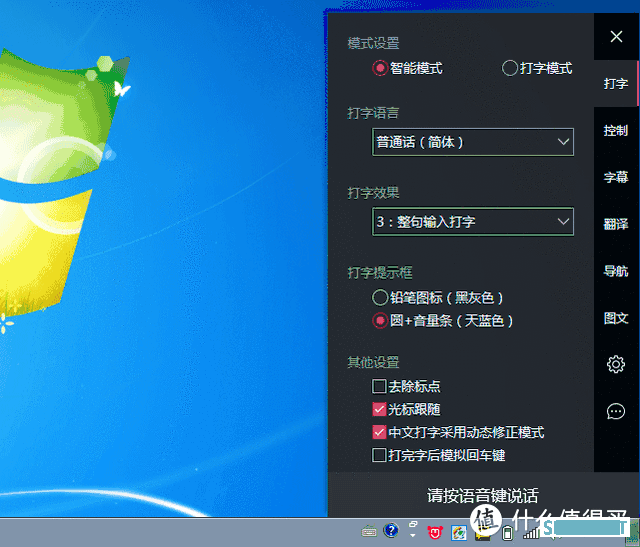Toggle the 光标跟随 checkbox
The height and width of the screenshot is (547, 640).
pyautogui.click(x=379, y=409)
